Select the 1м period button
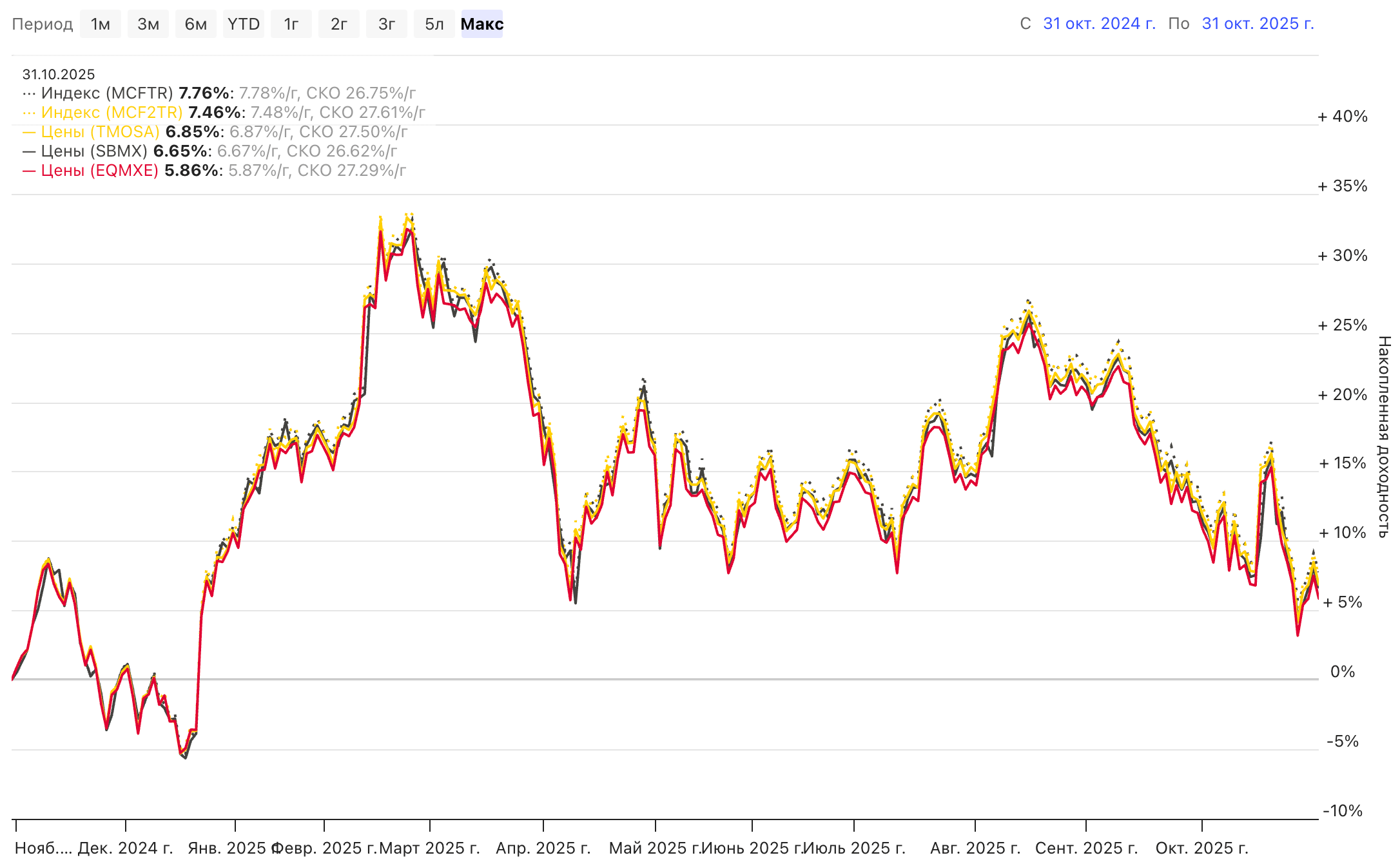 coord(100,24)
